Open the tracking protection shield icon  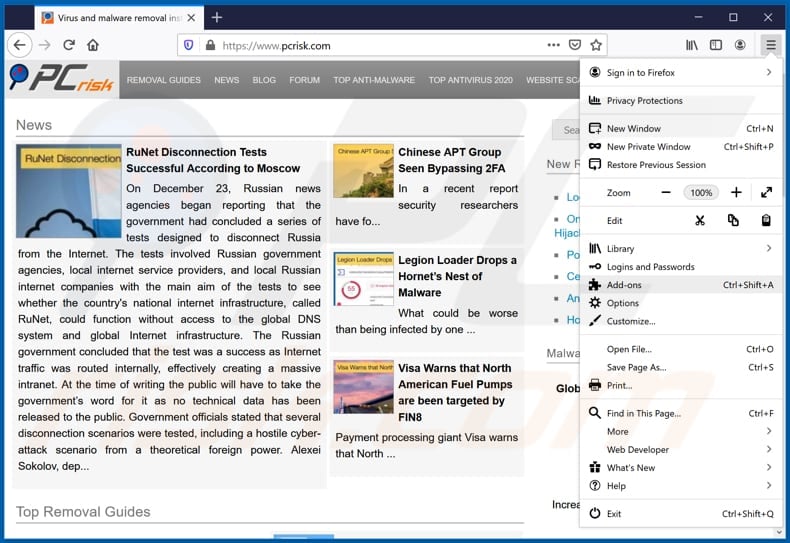pyautogui.click(x=188, y=45)
